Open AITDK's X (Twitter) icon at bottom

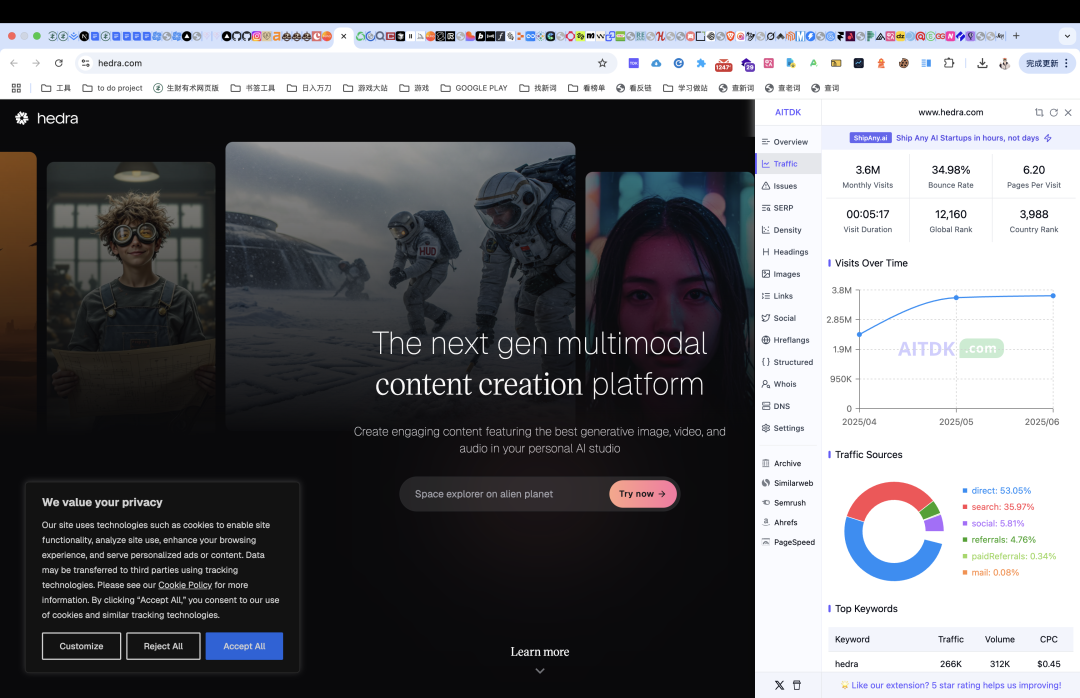pos(779,686)
